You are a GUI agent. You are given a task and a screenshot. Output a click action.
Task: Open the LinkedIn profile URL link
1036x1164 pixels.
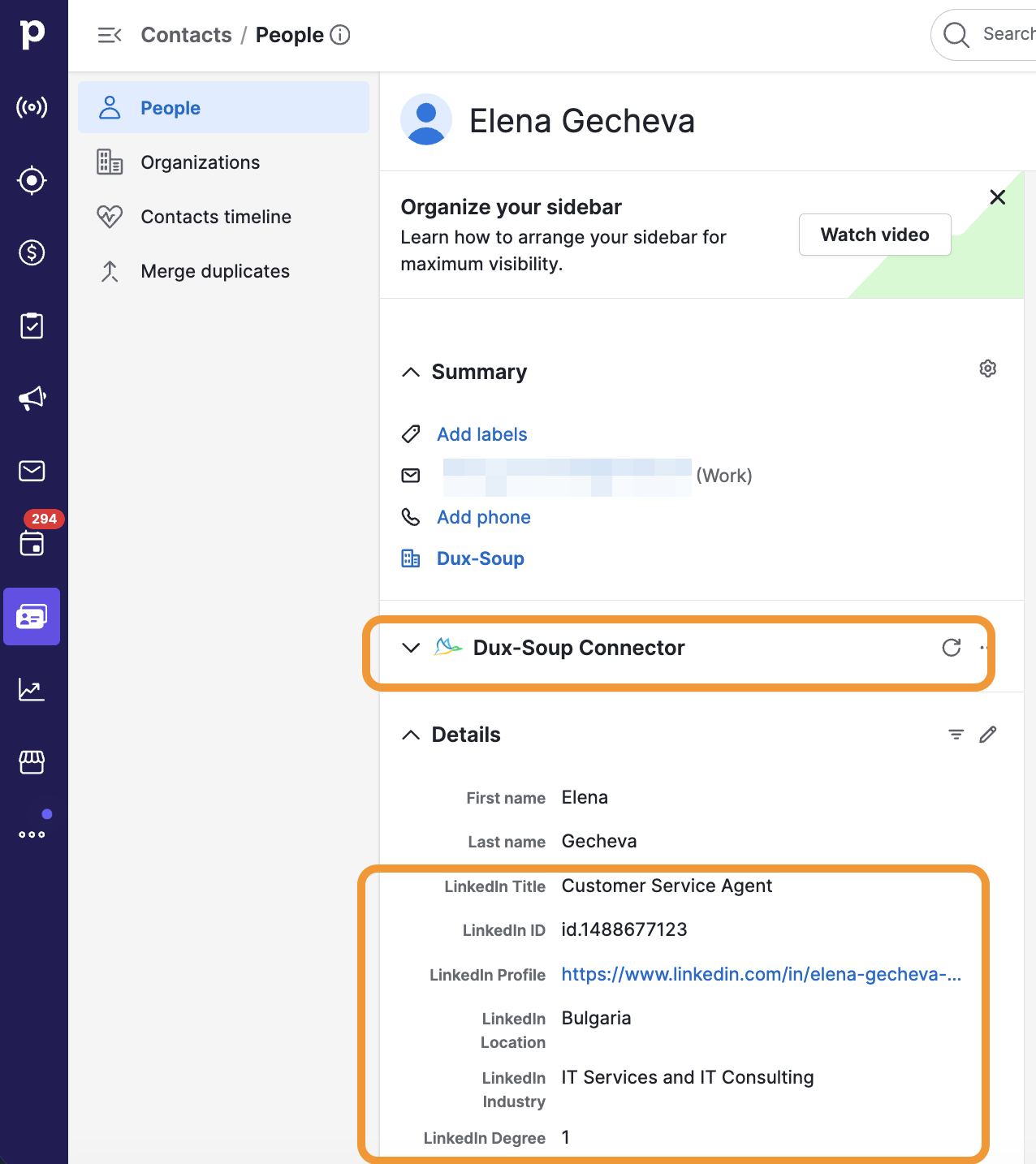pyautogui.click(x=762, y=974)
